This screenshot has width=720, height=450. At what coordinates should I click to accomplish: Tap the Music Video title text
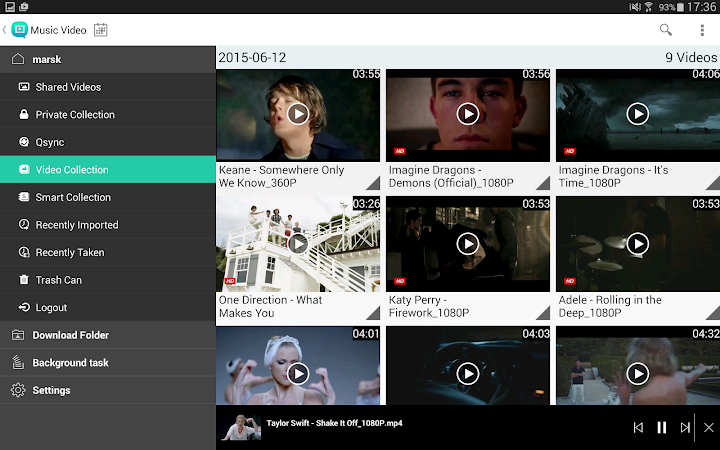tap(58, 30)
